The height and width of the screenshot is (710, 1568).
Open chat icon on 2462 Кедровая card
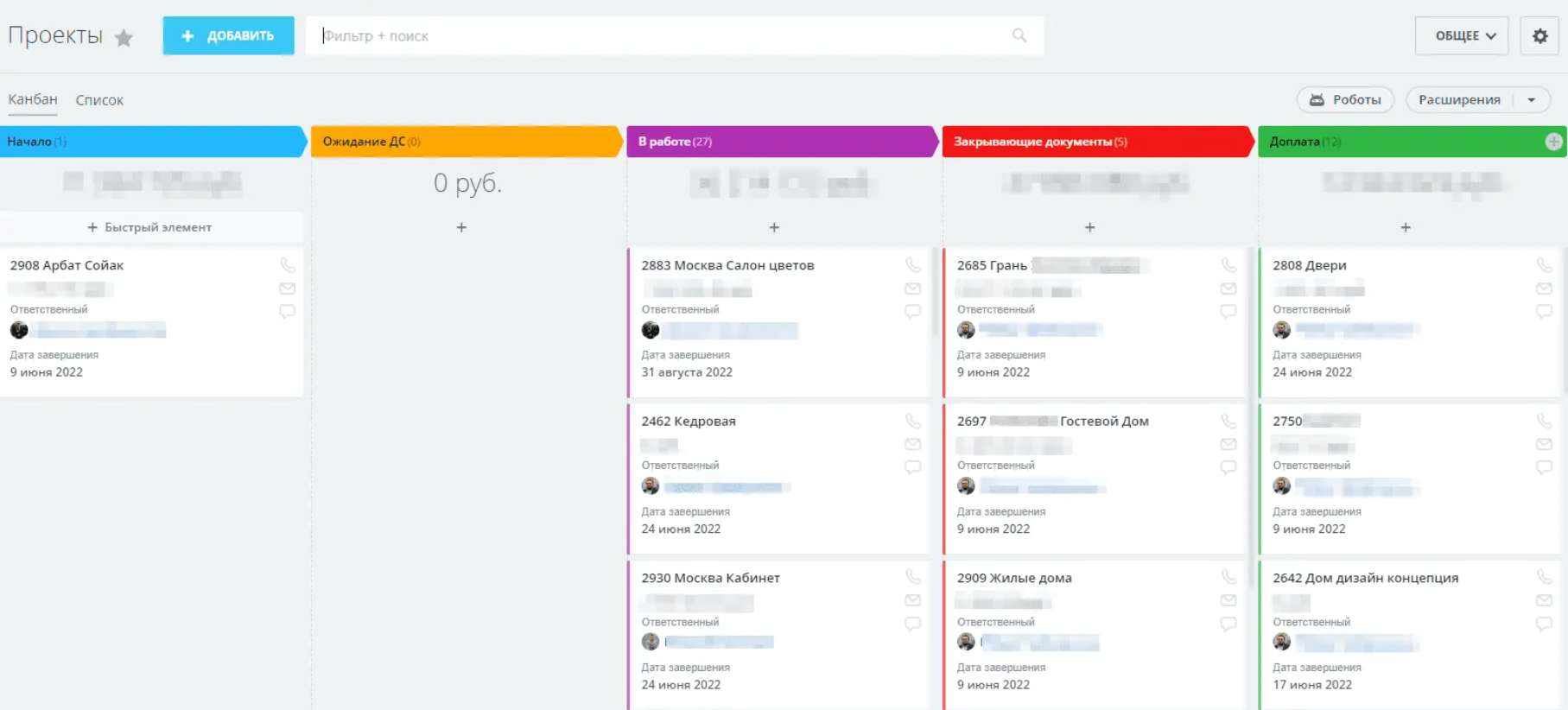[912, 467]
